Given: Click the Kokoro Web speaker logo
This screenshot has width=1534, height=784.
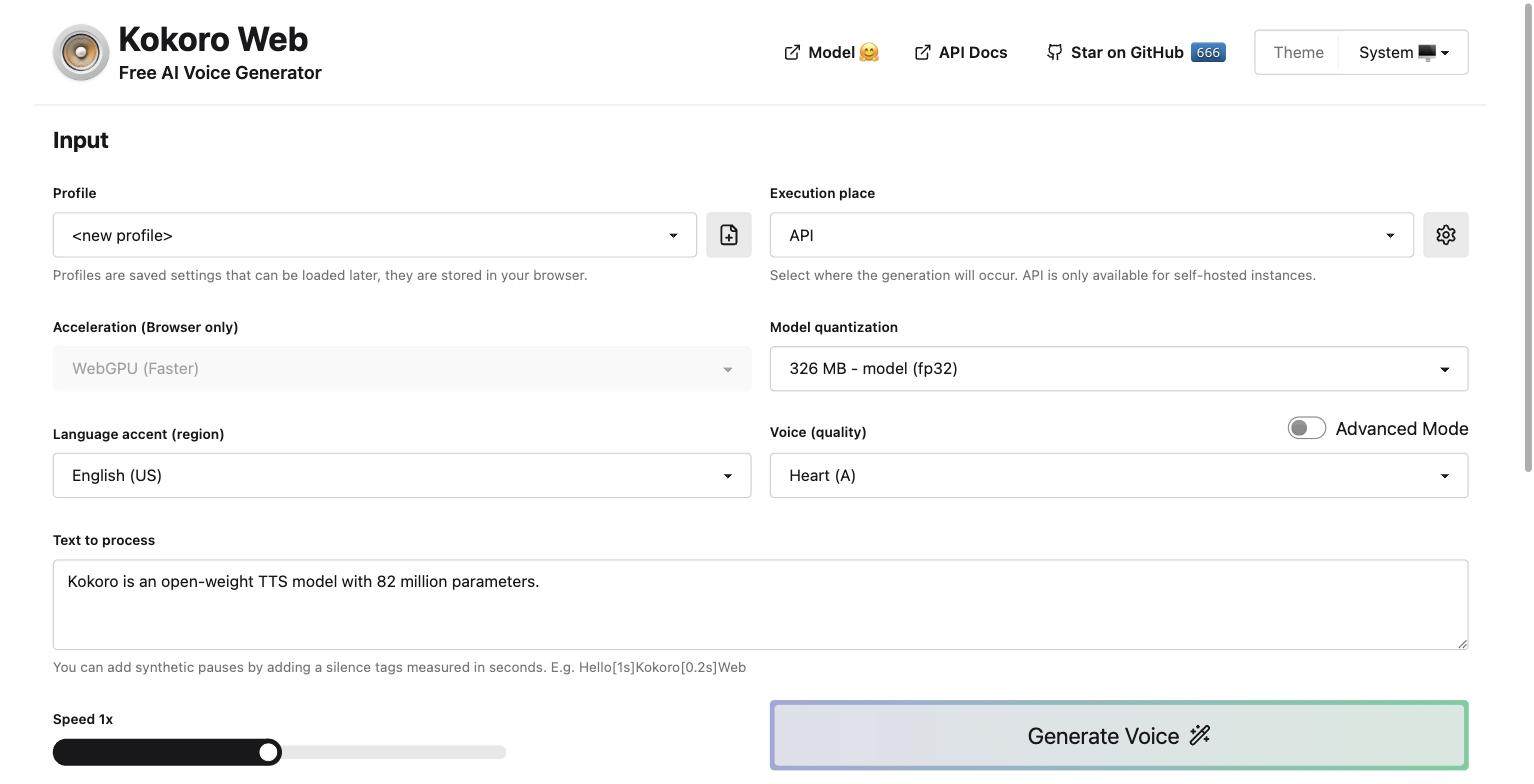Looking at the screenshot, I should 81,52.
